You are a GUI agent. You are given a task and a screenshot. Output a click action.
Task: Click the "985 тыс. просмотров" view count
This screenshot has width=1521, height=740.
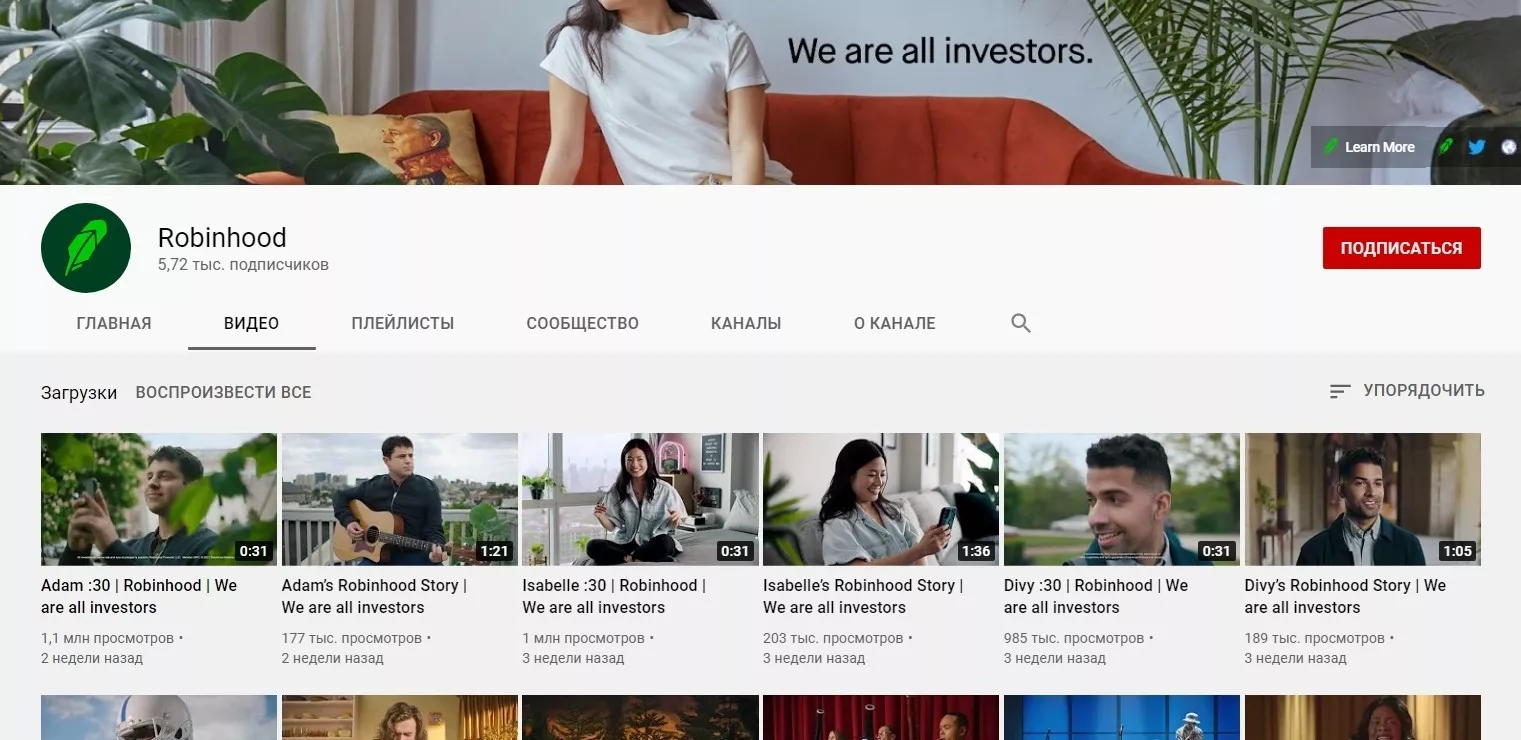(1074, 638)
